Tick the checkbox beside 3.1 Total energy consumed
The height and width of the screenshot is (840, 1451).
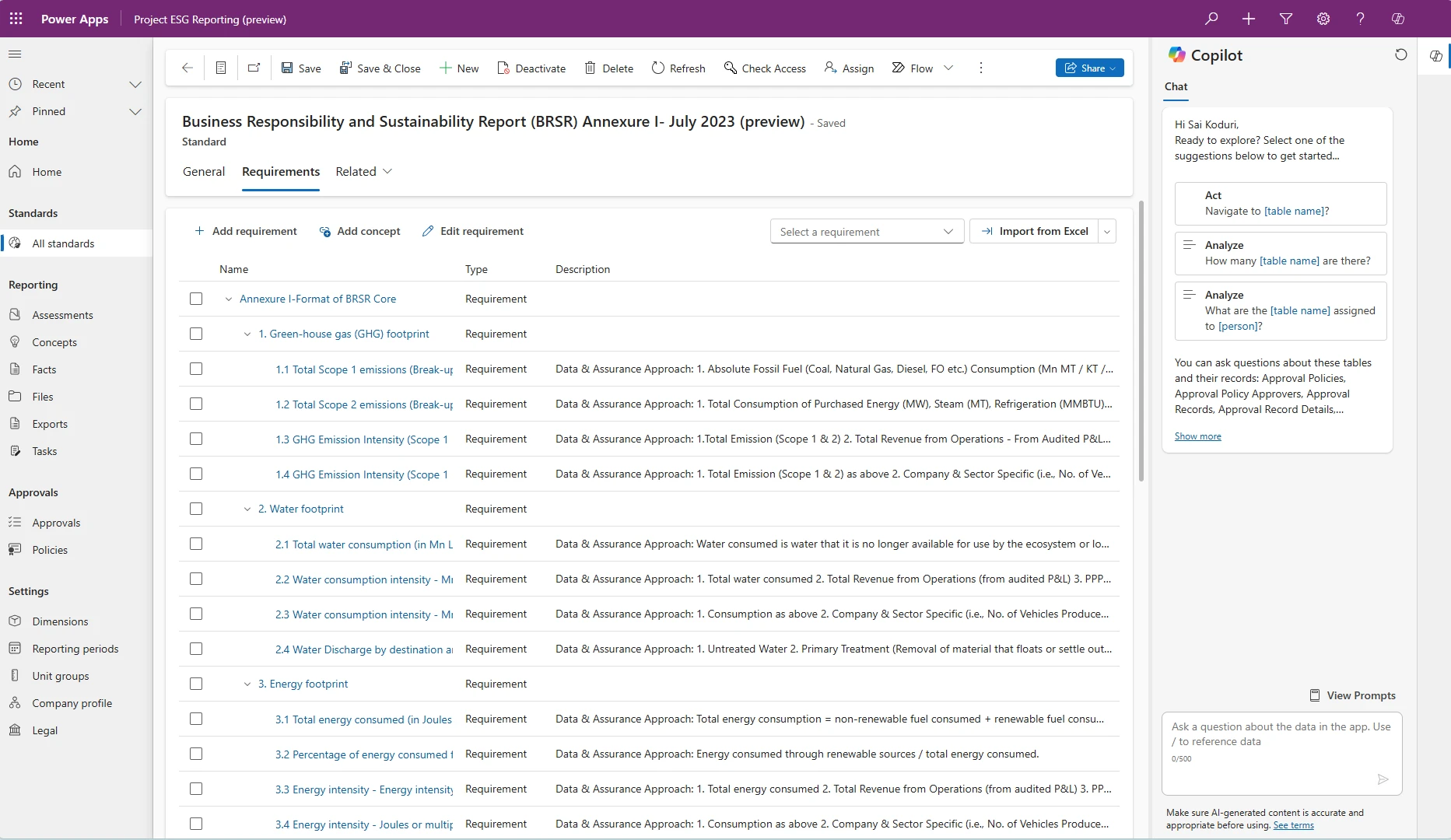pos(196,719)
